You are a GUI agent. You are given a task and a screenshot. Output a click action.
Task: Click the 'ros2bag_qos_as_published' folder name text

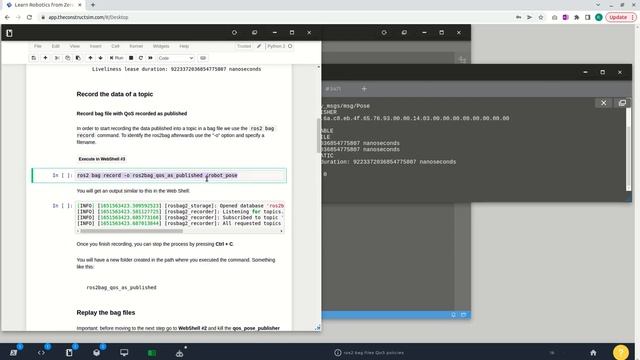(x=121, y=287)
